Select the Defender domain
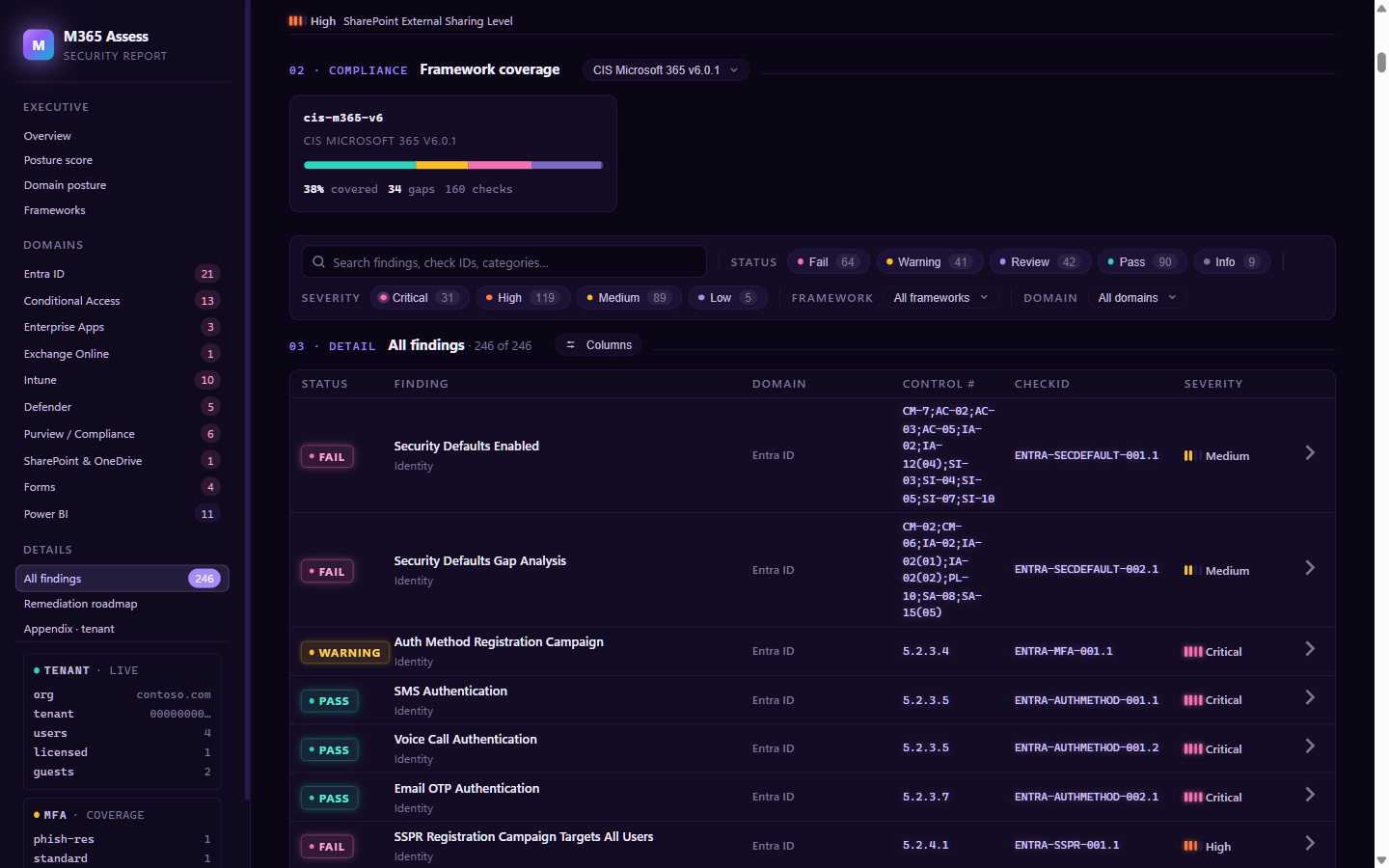The height and width of the screenshot is (868, 1389). (x=122, y=407)
